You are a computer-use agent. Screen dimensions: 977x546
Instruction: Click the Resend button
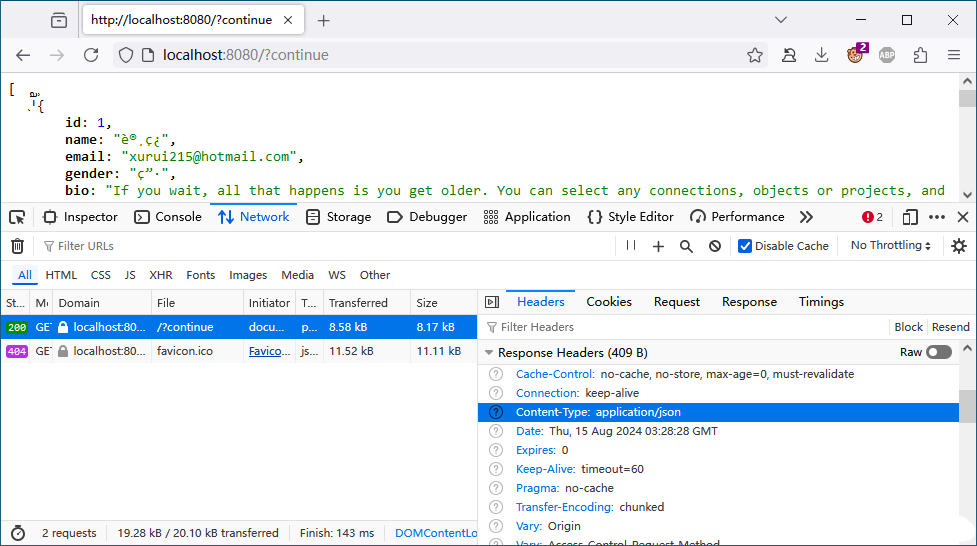950,327
